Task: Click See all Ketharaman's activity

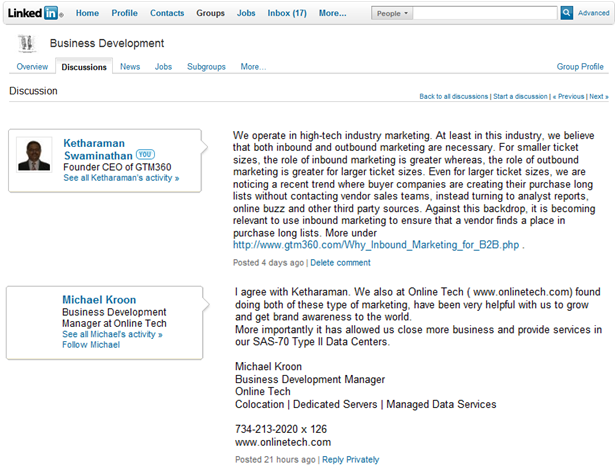Action: pos(121,178)
